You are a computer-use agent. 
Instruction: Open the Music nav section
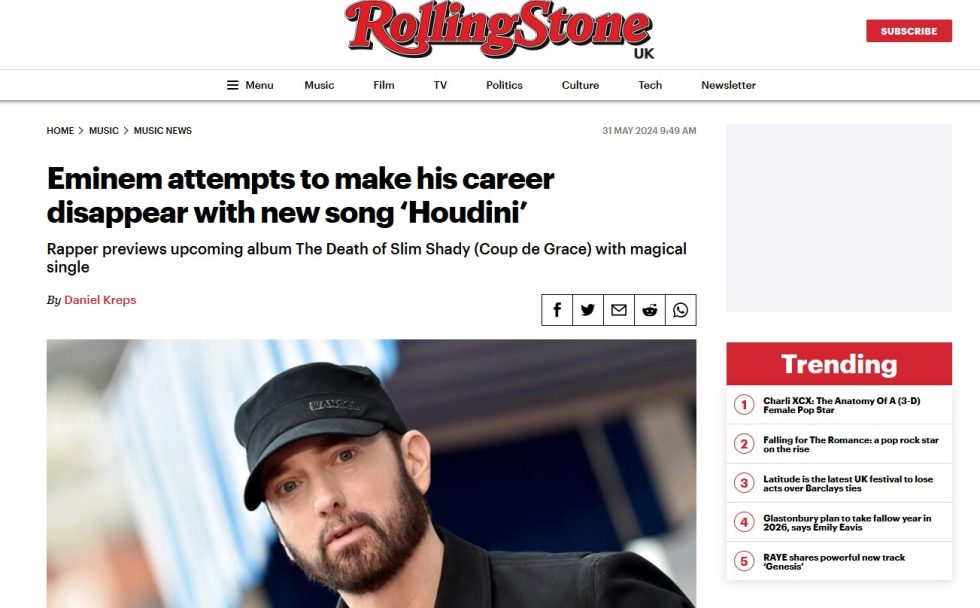pyautogui.click(x=319, y=85)
